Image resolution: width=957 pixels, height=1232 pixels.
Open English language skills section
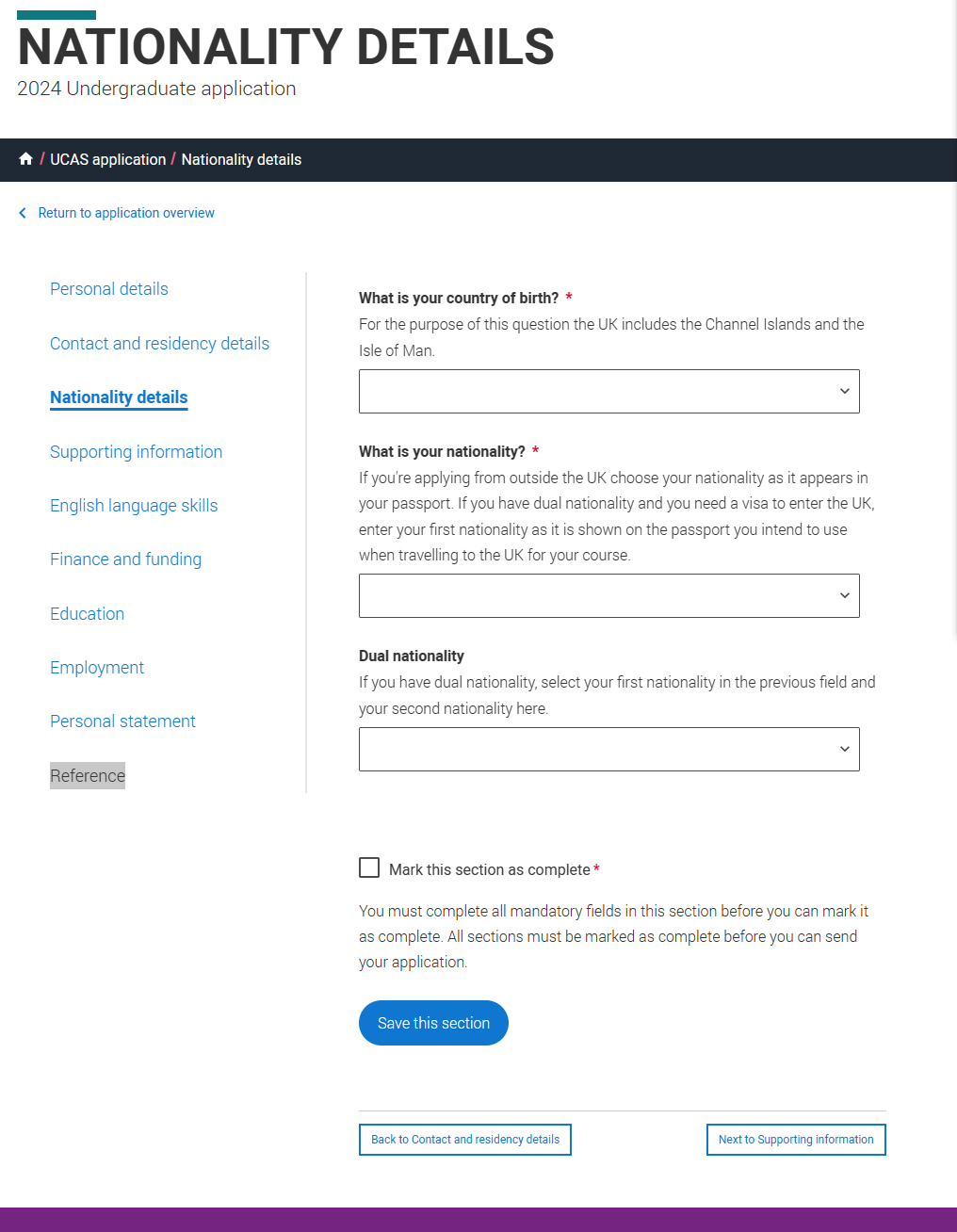pos(134,506)
